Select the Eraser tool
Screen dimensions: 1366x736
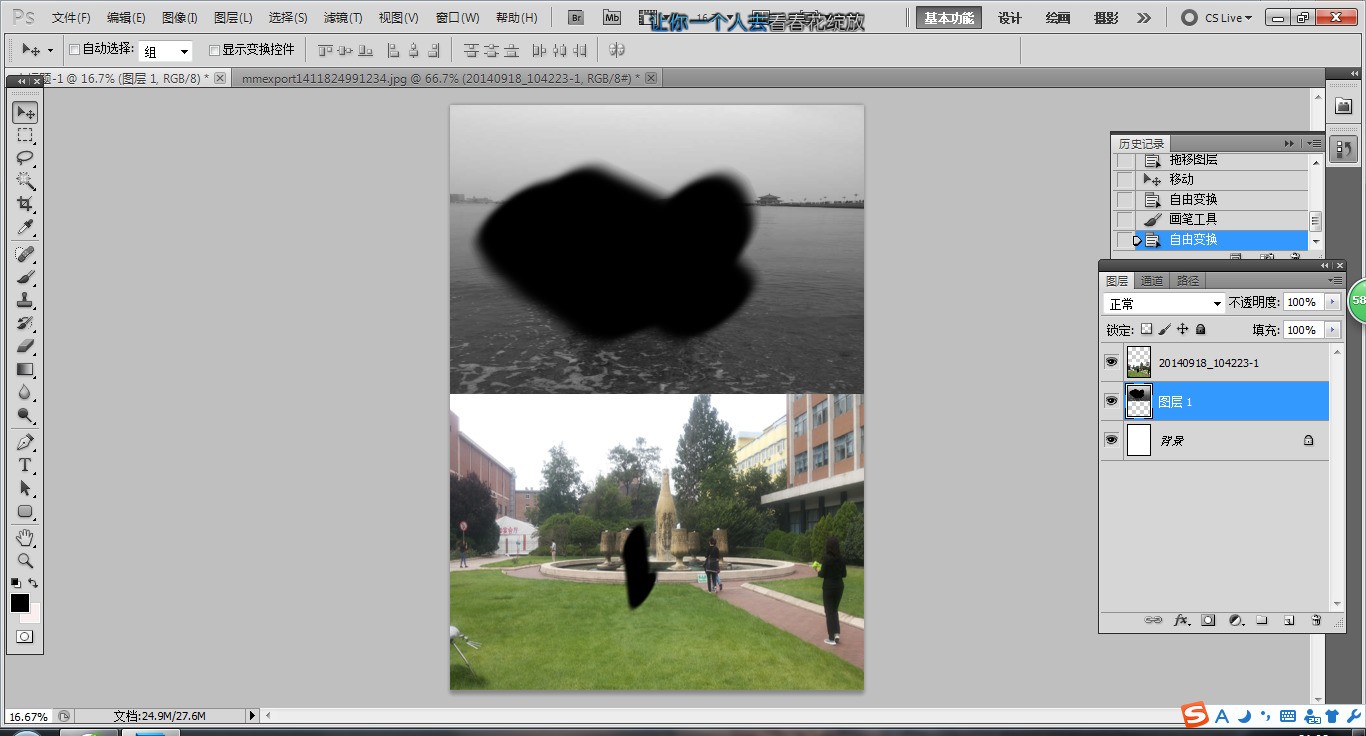pyautogui.click(x=25, y=346)
